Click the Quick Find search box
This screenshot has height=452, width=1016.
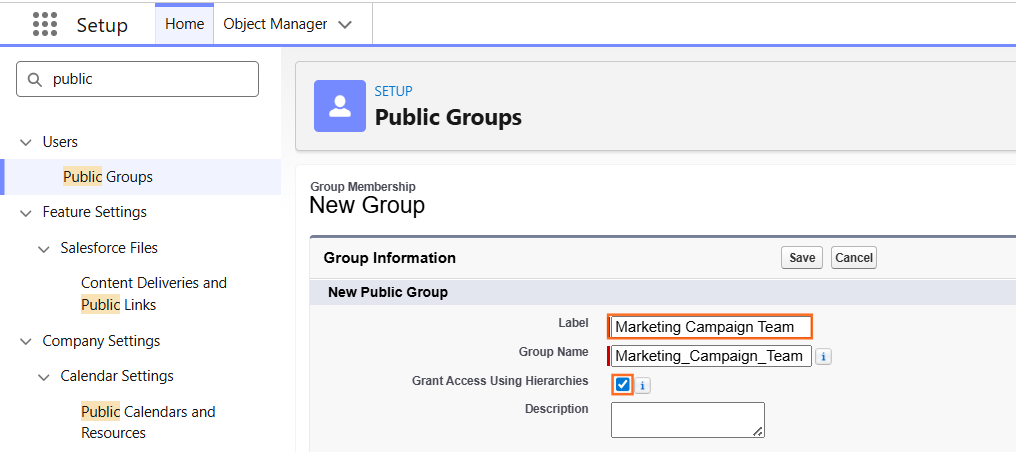coord(137,79)
